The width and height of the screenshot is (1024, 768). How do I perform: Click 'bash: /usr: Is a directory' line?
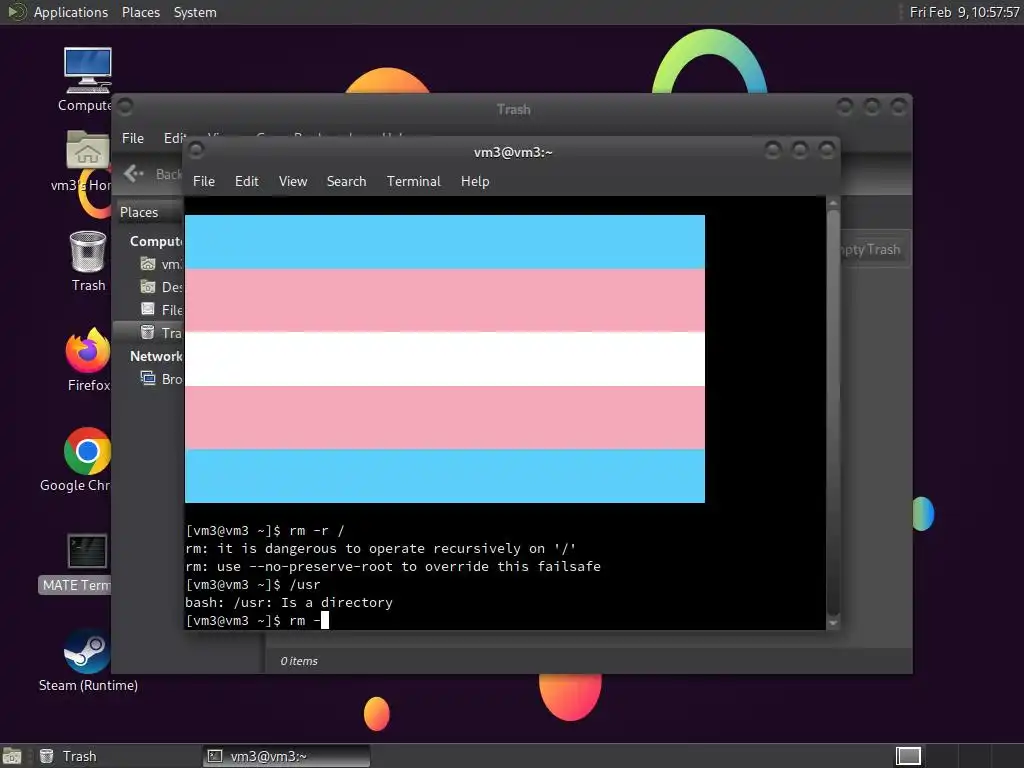click(x=289, y=602)
